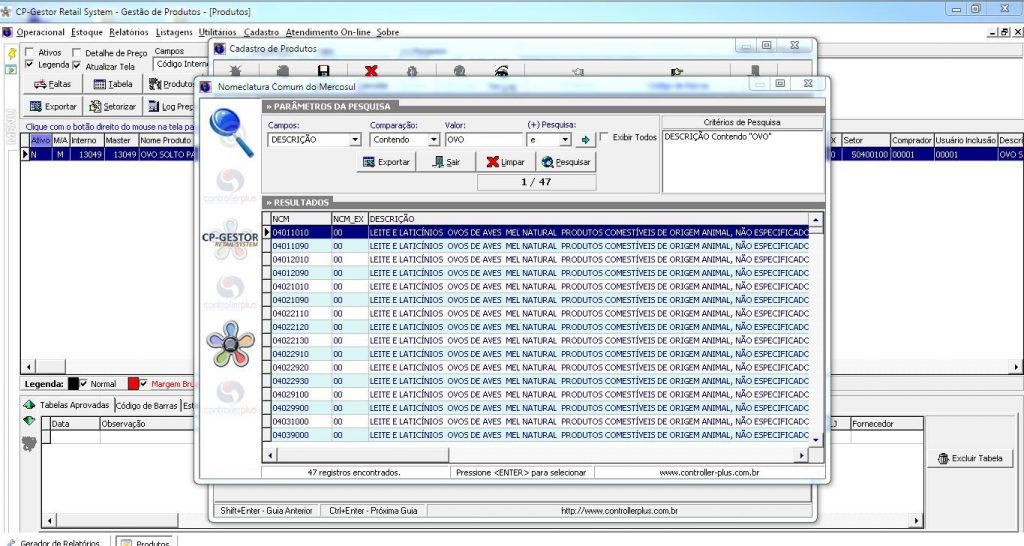Click the Exportar button in the Produtos window
The height and width of the screenshot is (546, 1024).
[54, 106]
